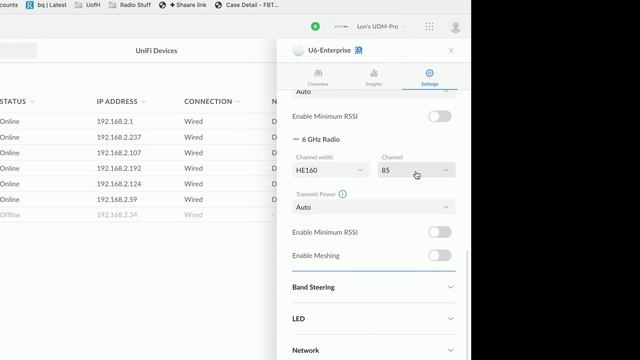Image resolution: width=640 pixels, height=360 pixels.
Task: Open the Shaare link bookmark
Action: pos(182,5)
